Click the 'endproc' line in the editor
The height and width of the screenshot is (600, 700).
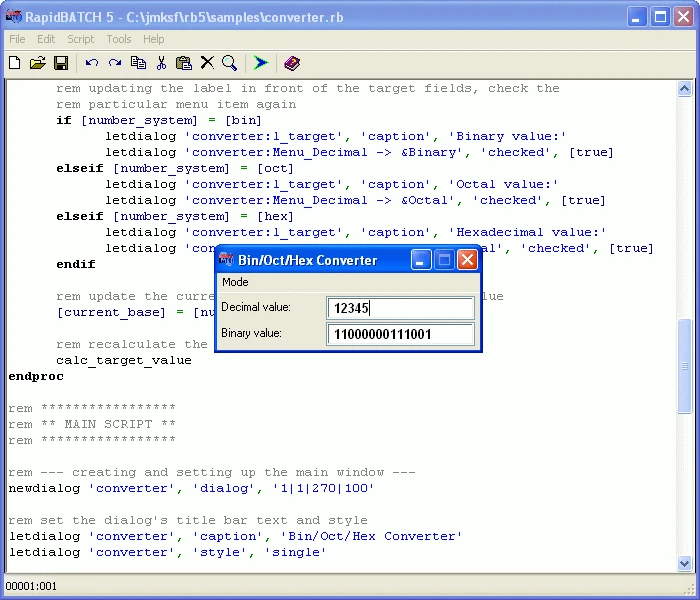[36, 376]
